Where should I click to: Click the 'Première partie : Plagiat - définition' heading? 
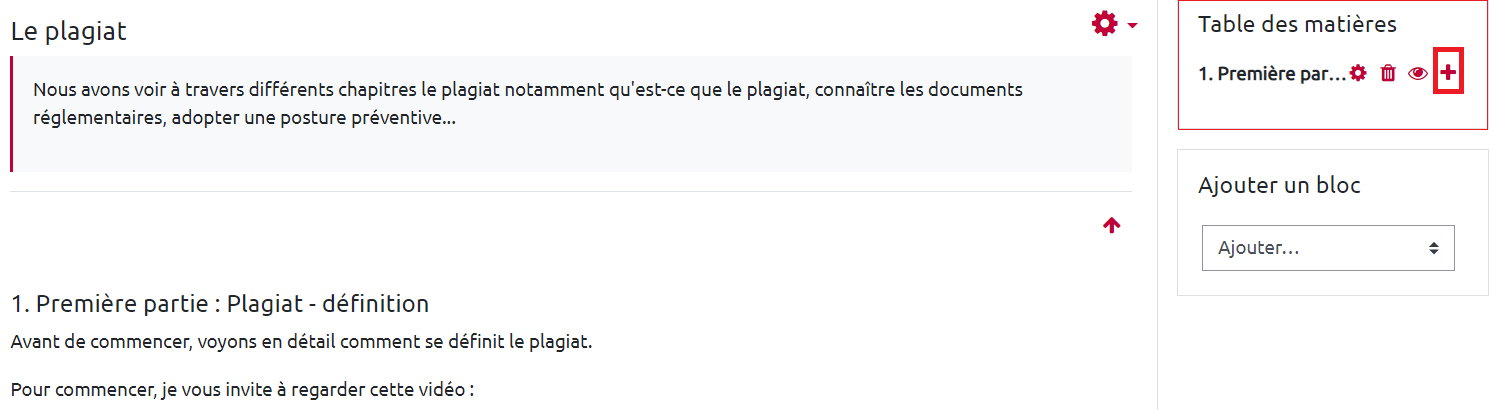coord(220,303)
